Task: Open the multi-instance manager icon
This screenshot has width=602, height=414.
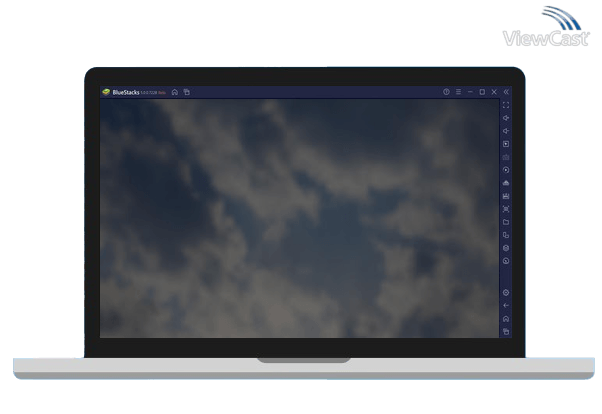Action: [x=506, y=235]
